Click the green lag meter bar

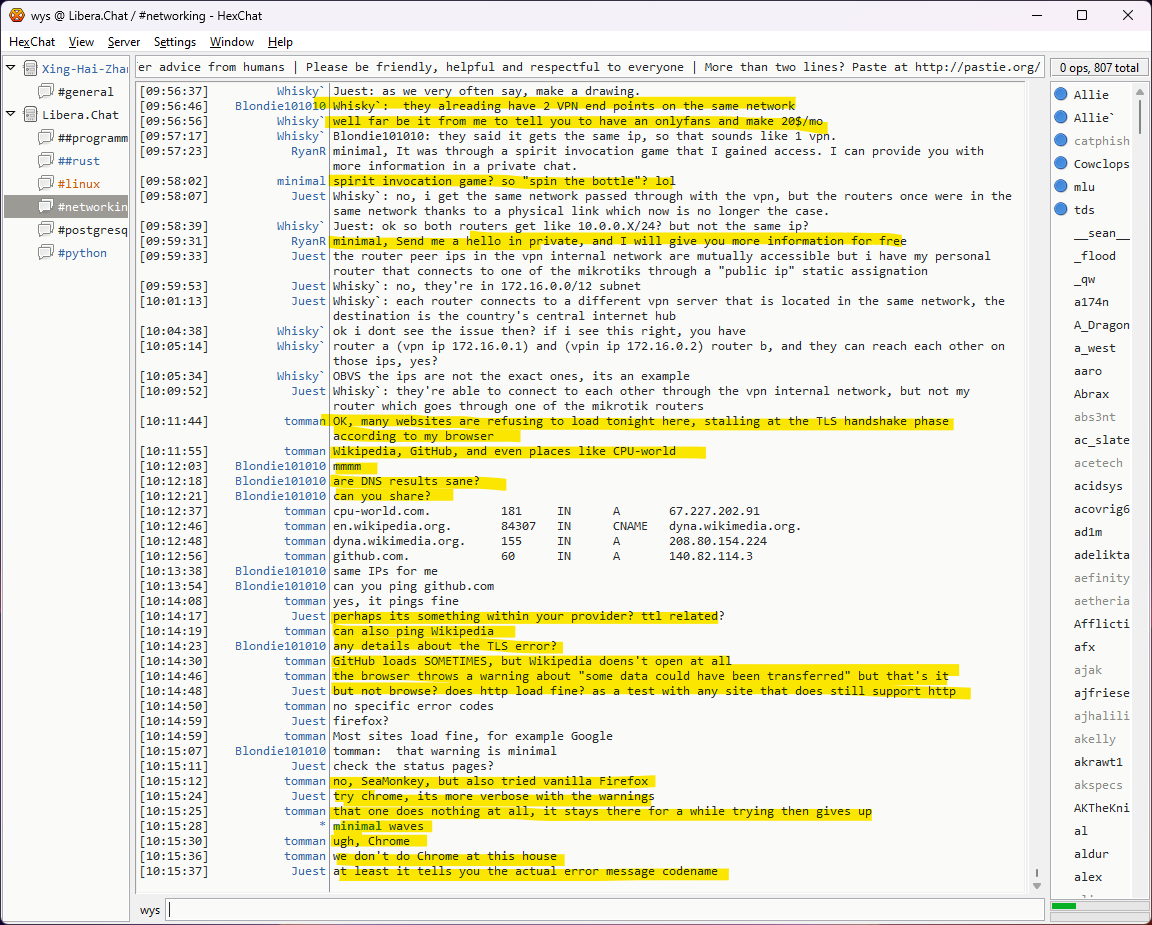(x=1064, y=906)
